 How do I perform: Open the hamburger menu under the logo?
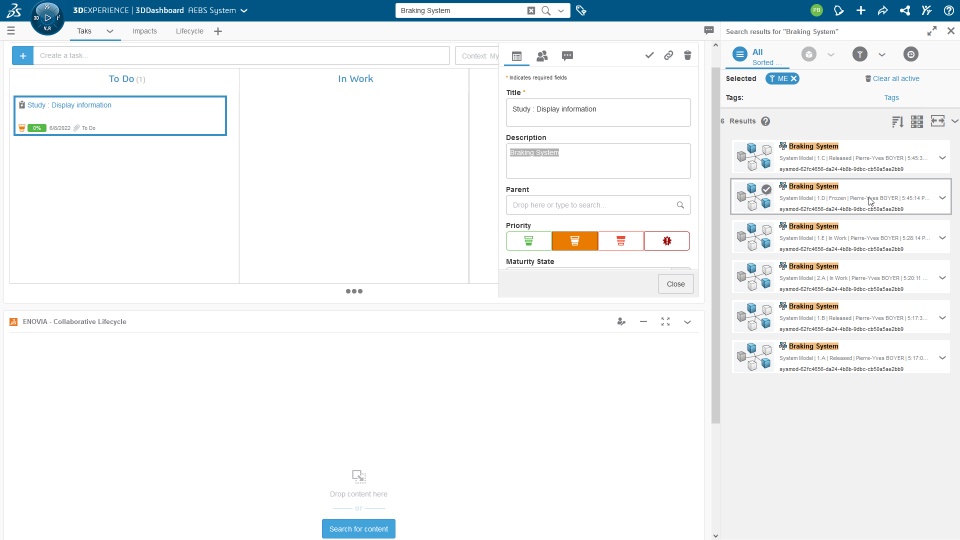[11, 31]
